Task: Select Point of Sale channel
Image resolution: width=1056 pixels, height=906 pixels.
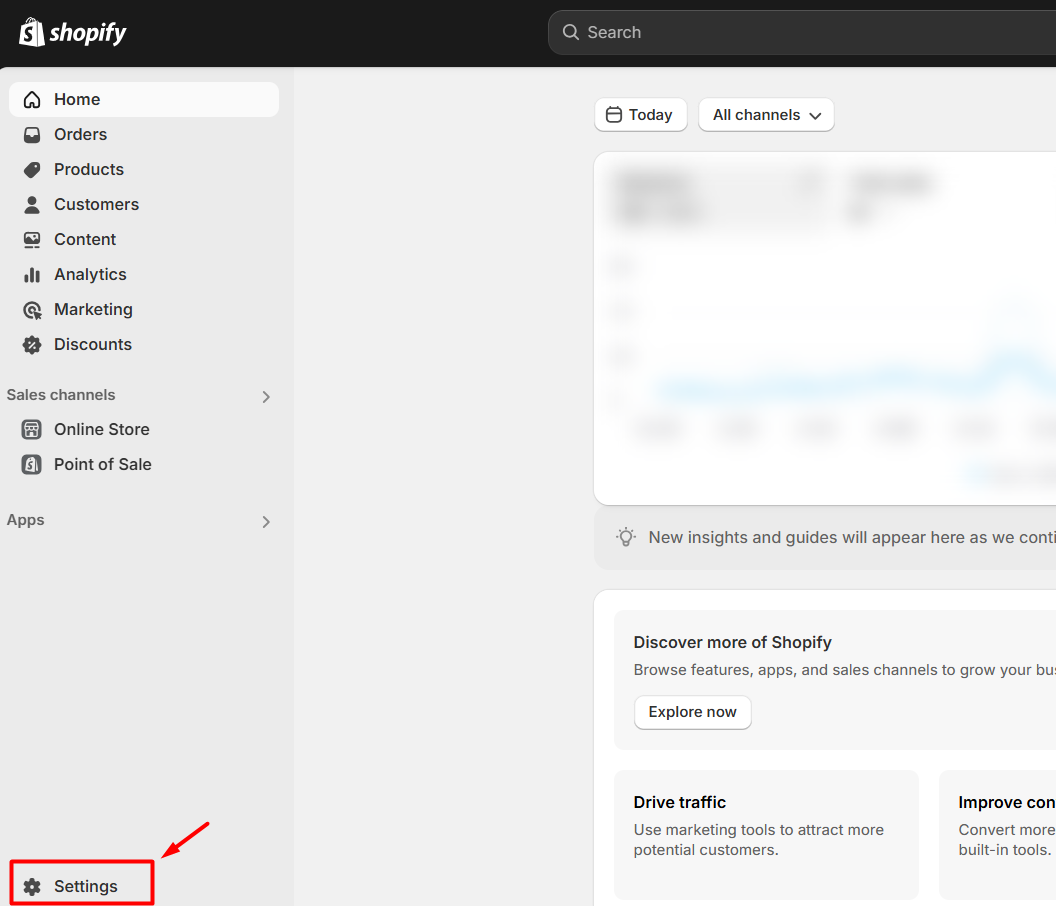Action: [x=144, y=465]
